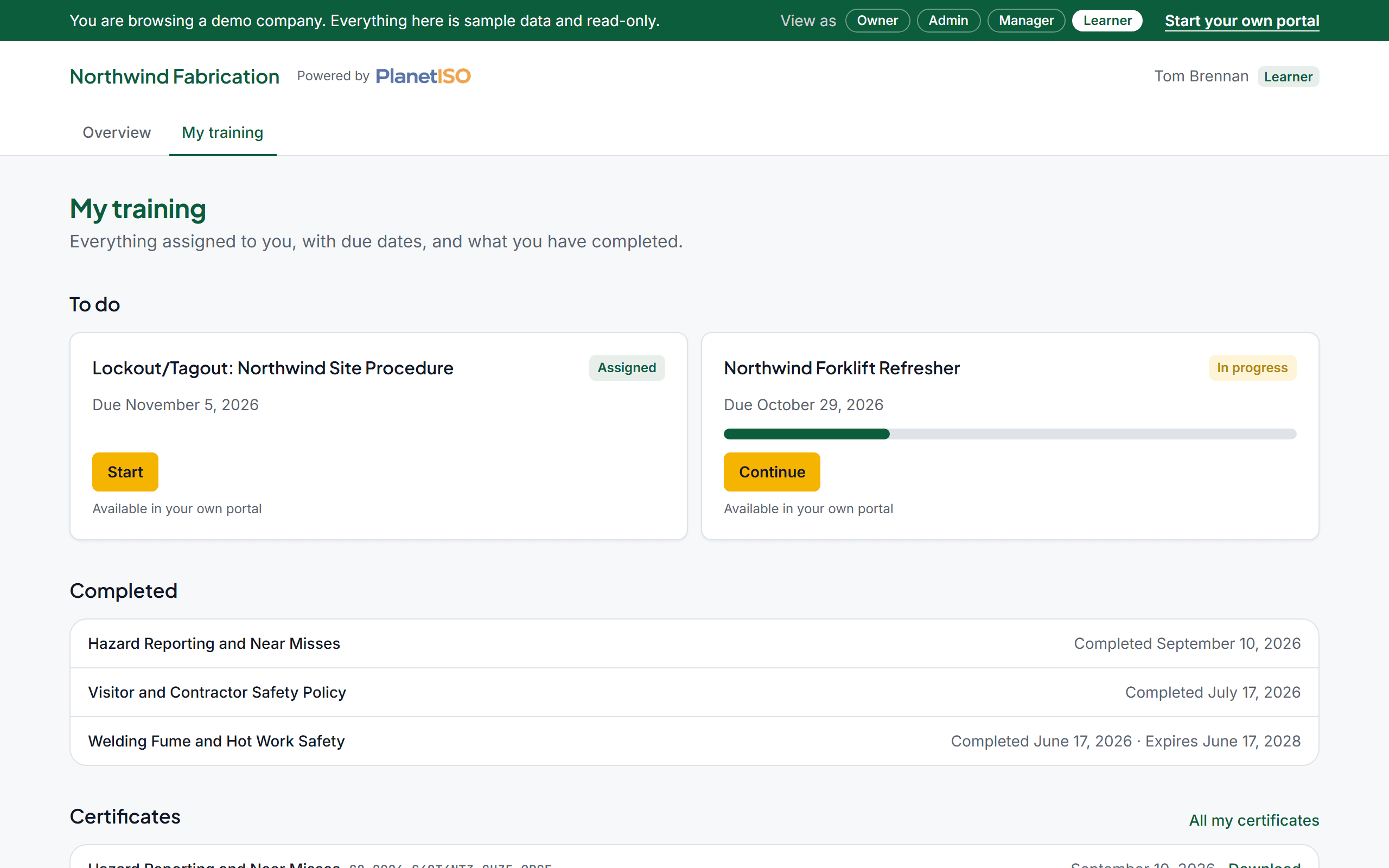The height and width of the screenshot is (868, 1389).
Task: Continue the Northwind Forklift Refresher
Action: click(x=772, y=472)
